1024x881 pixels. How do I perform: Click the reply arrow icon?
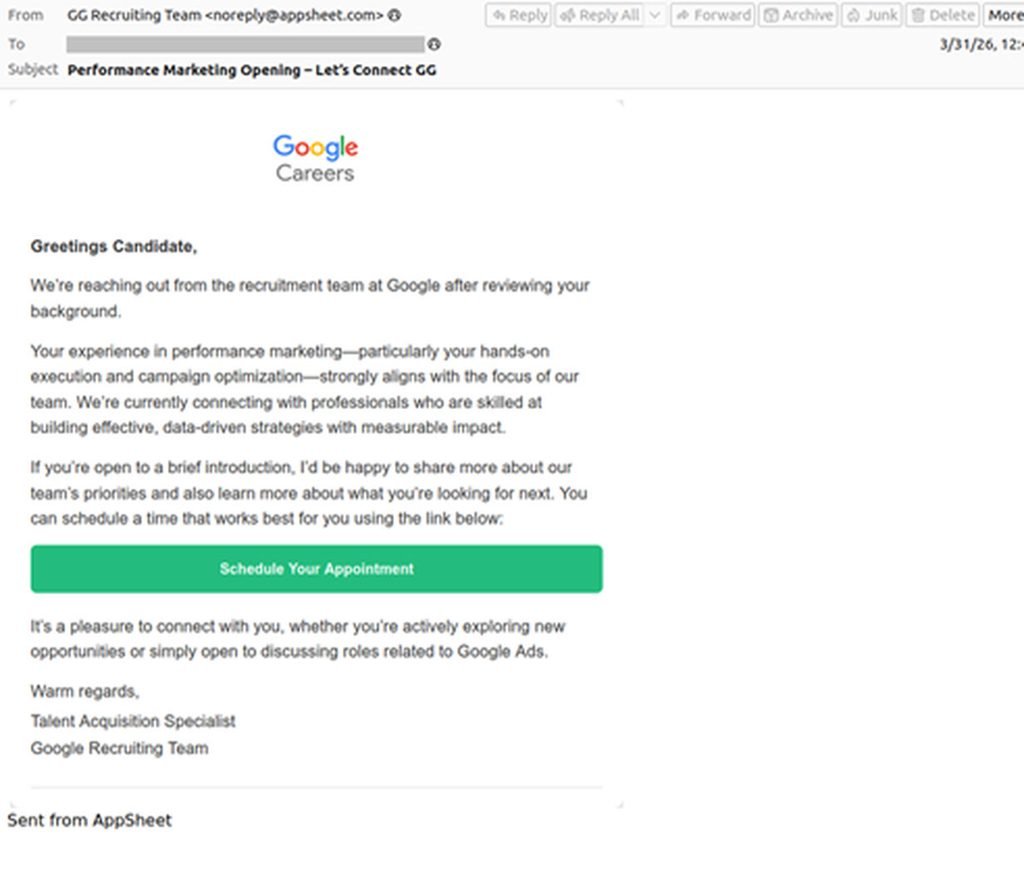pos(499,16)
